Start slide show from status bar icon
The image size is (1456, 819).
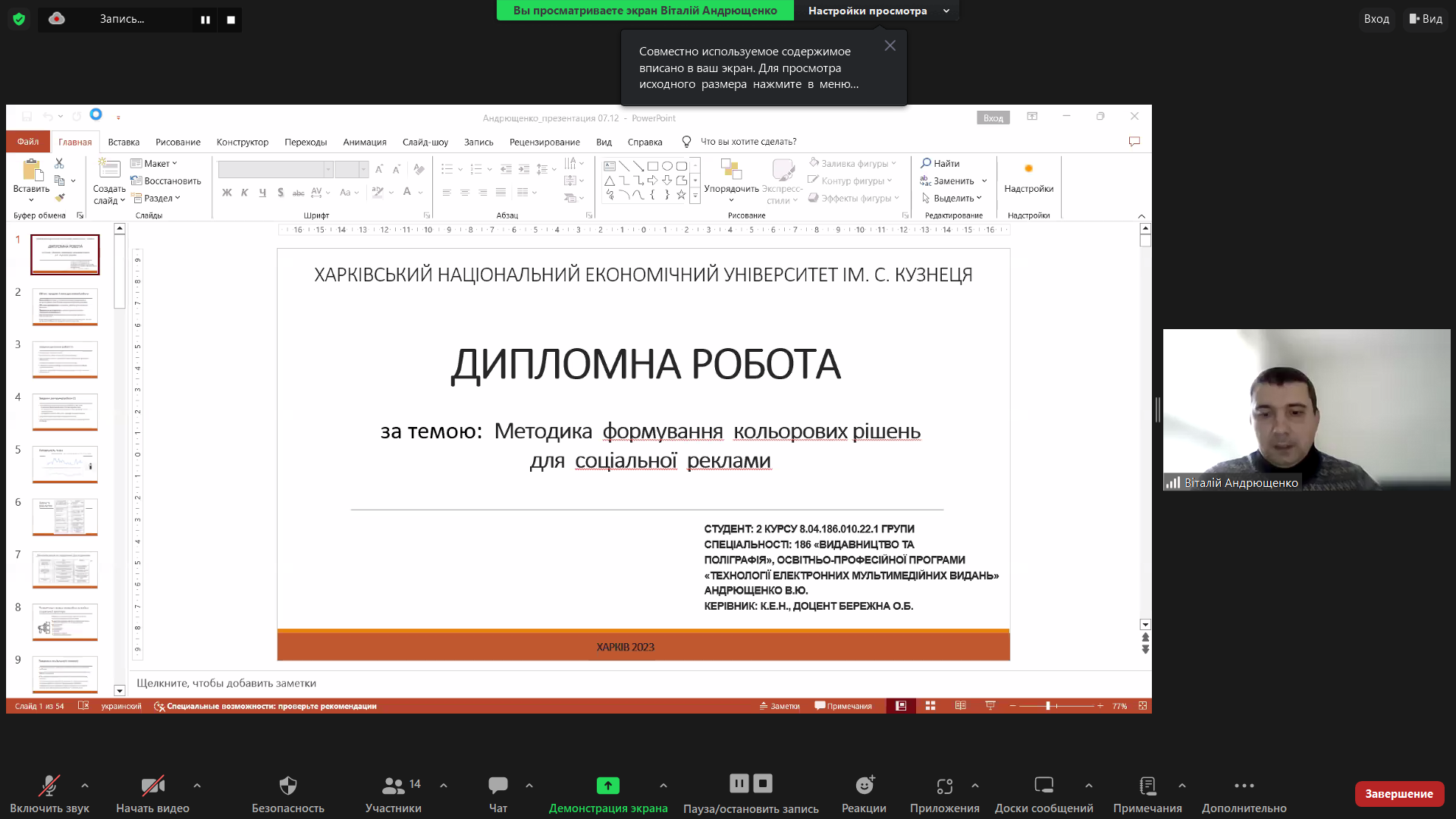tap(990, 706)
